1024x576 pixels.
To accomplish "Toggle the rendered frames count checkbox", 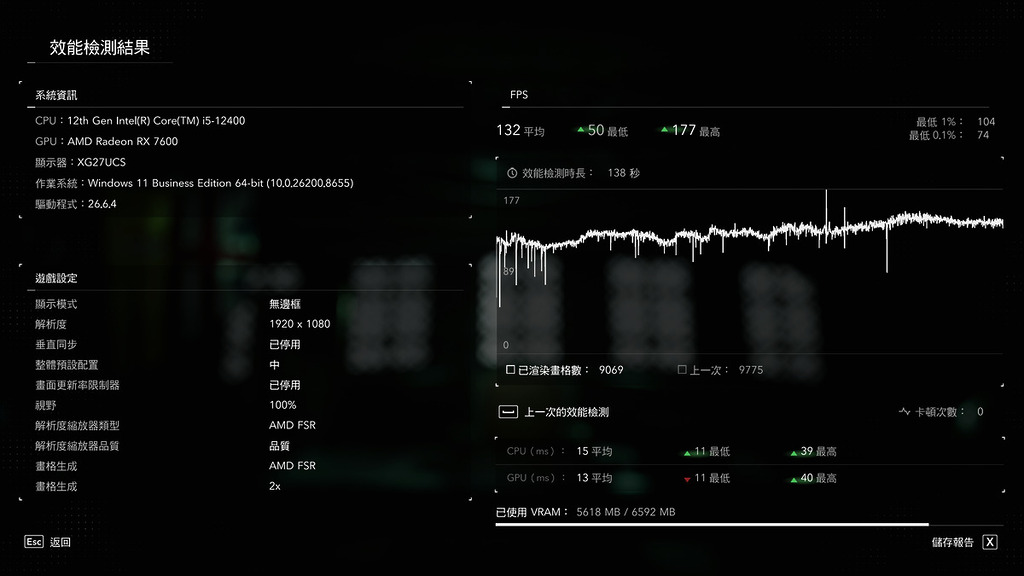I will pos(511,370).
